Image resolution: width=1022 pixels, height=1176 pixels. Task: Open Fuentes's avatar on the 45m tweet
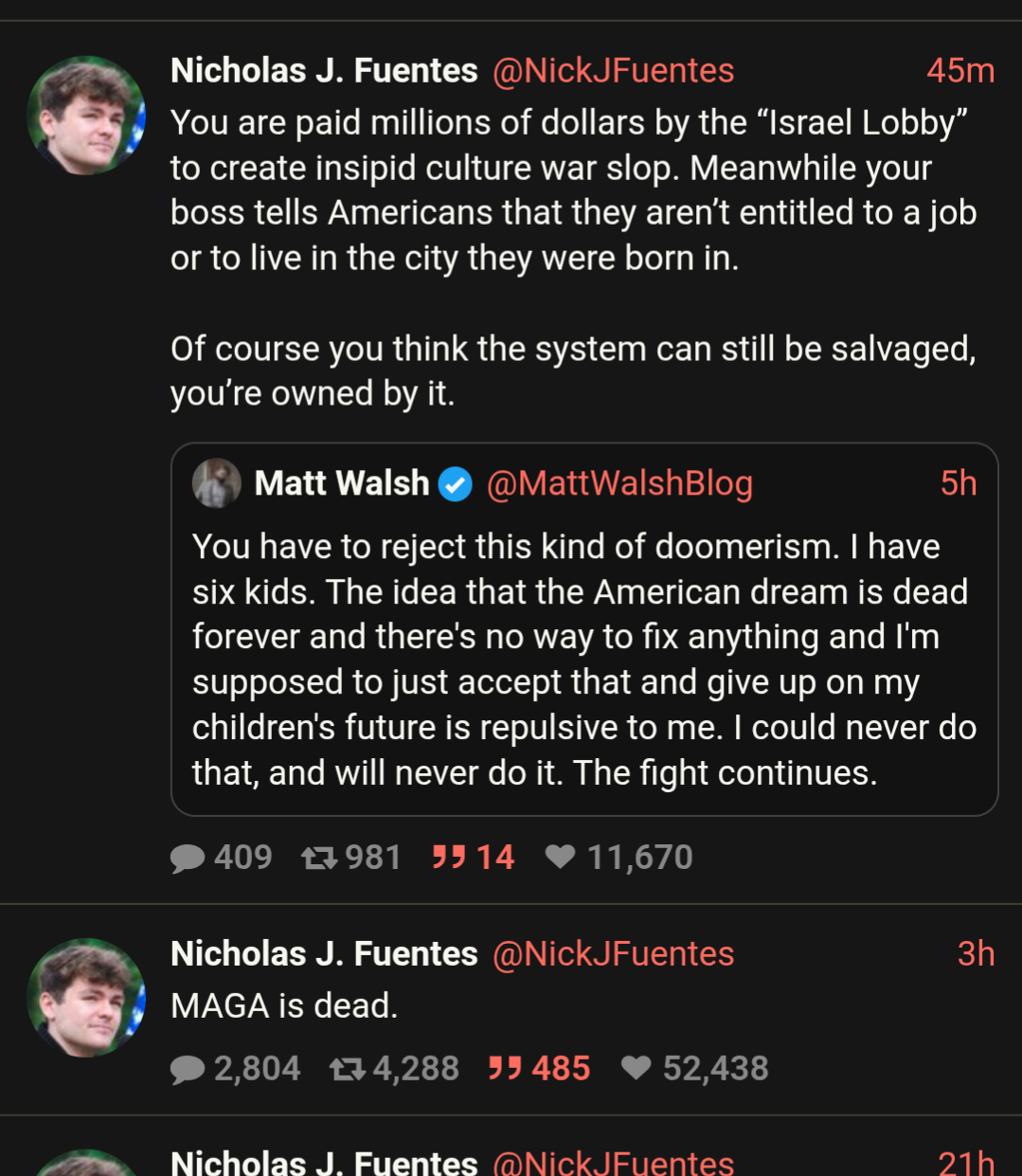(x=86, y=116)
